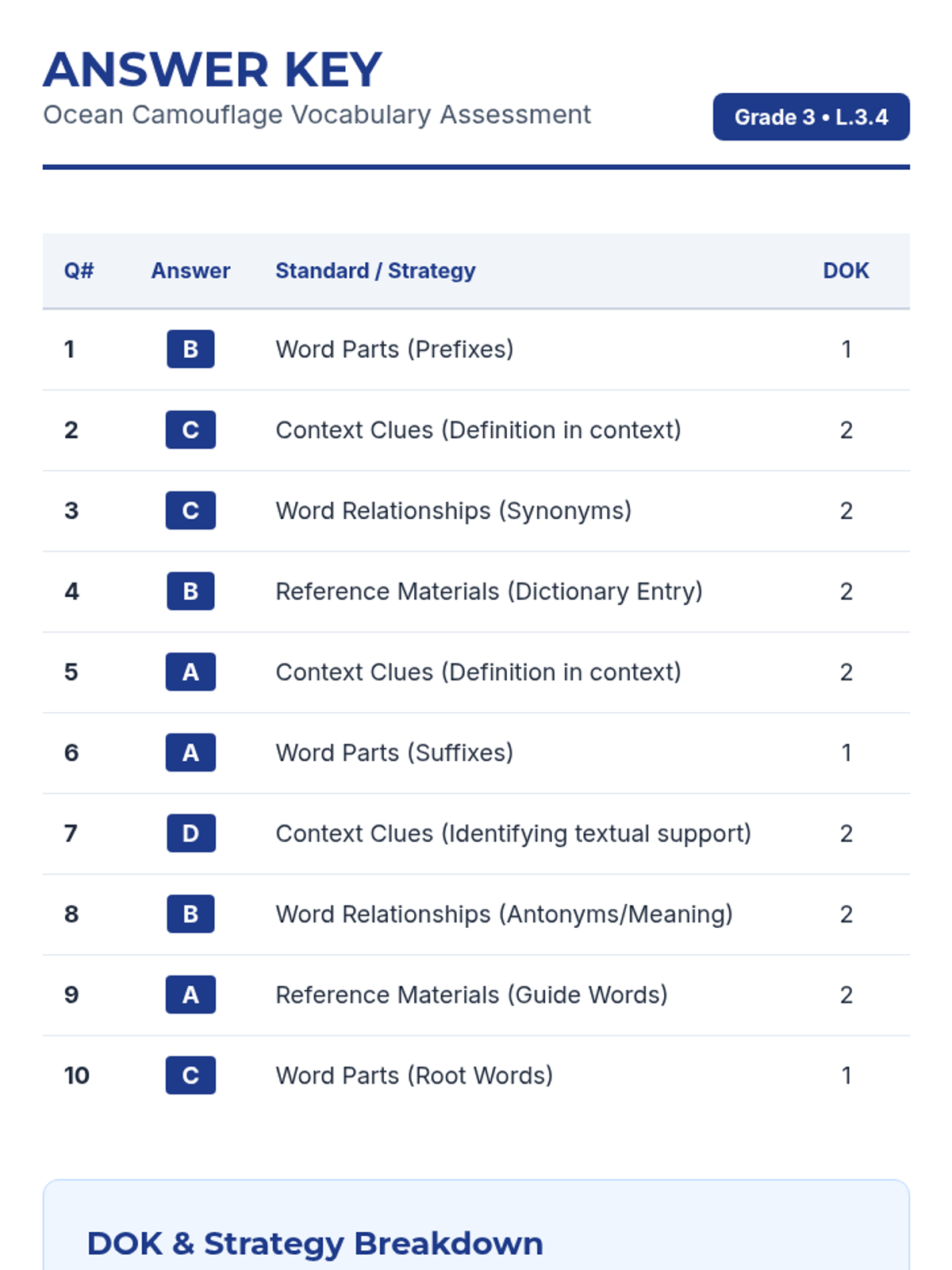Click Ocean Camouflage Vocabulary Assessment subtitle
This screenshot has height=1270, width=952.
coord(317,115)
